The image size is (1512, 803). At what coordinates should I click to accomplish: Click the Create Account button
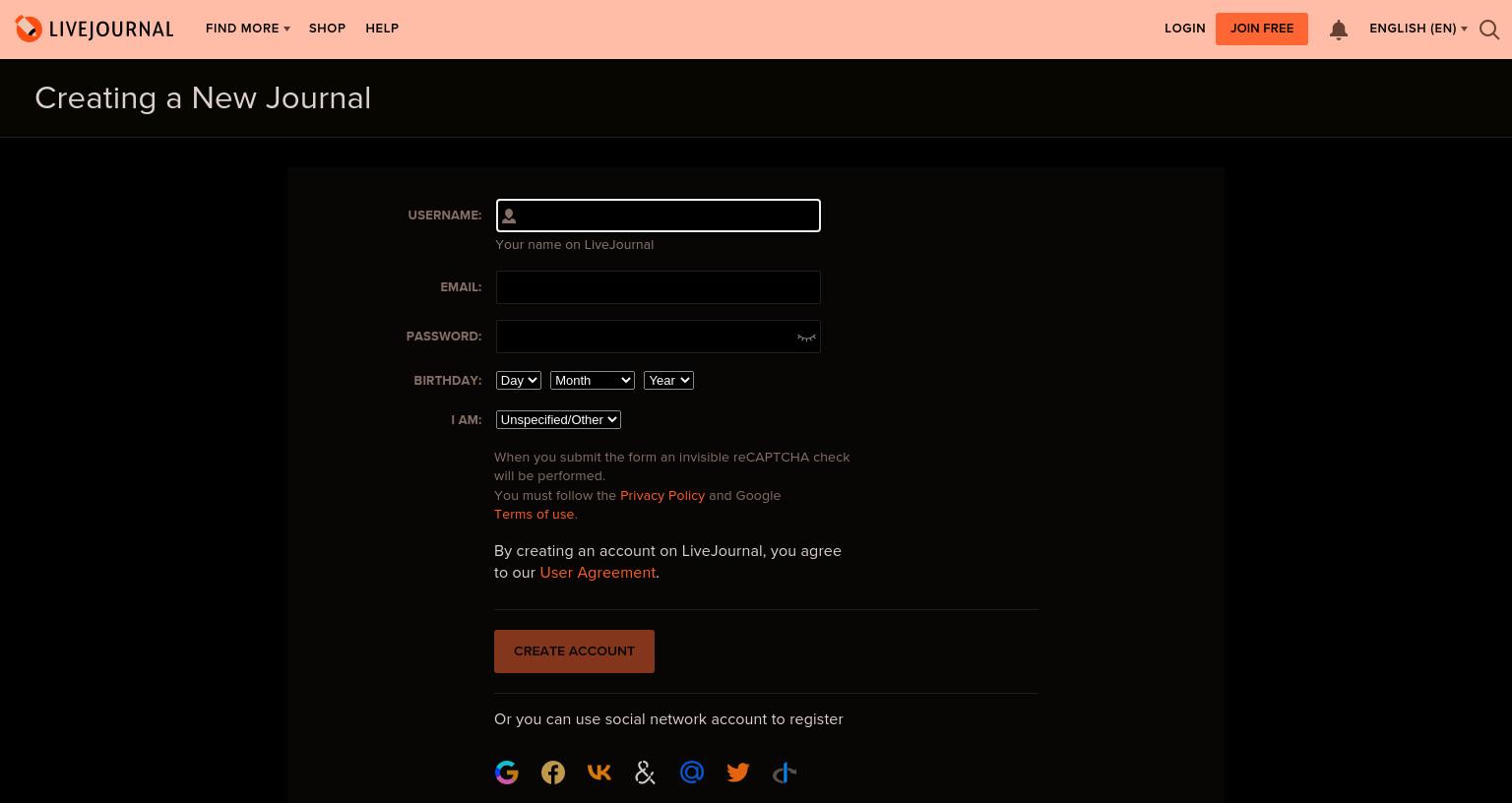[574, 651]
